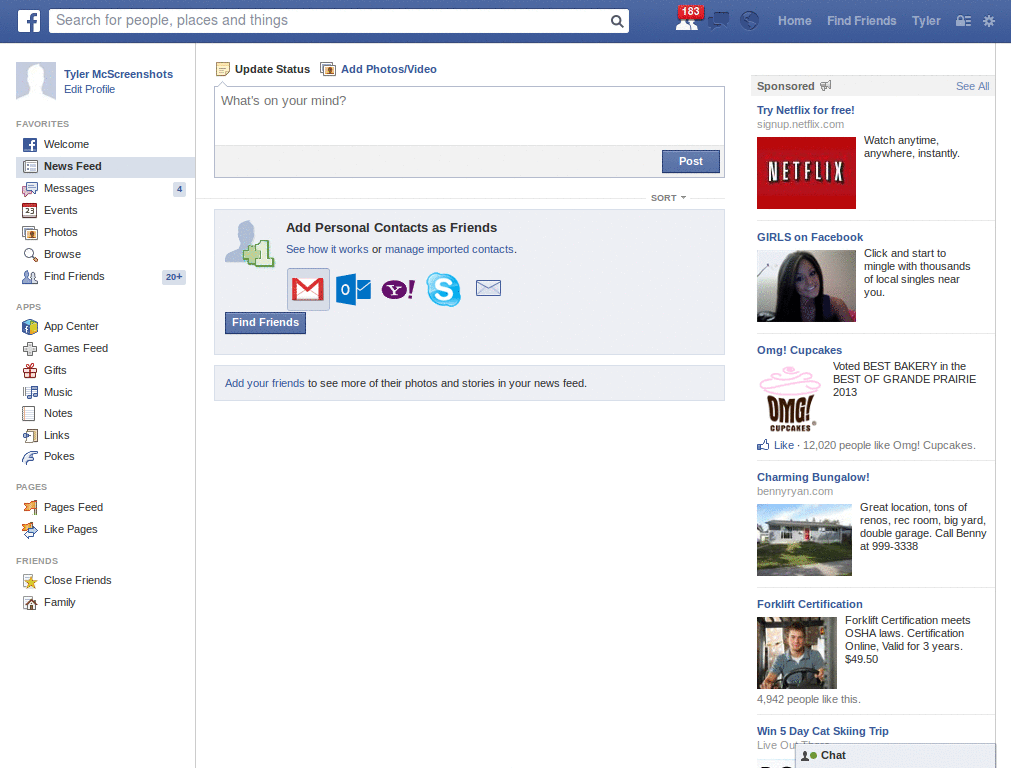Choose other email envelope icon
Viewport: 1024px width, 768px height.
point(488,288)
